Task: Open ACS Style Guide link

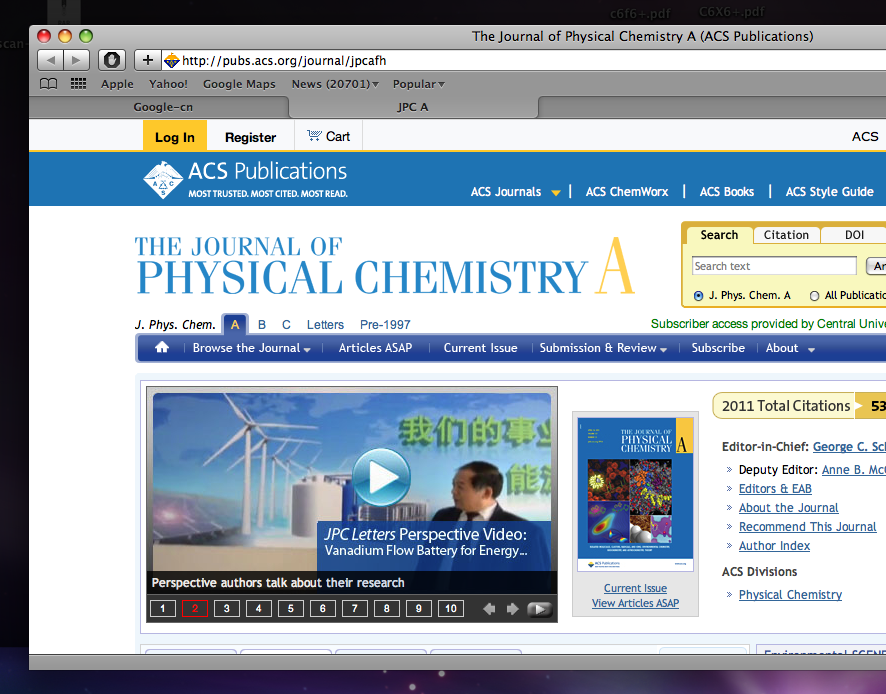Action: pos(829,192)
